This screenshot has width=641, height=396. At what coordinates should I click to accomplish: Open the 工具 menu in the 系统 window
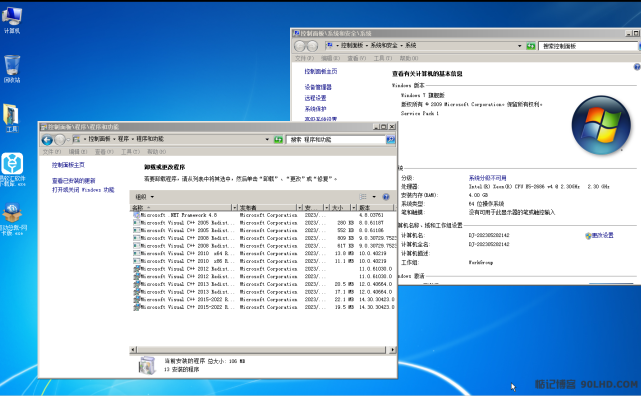tap(383, 58)
